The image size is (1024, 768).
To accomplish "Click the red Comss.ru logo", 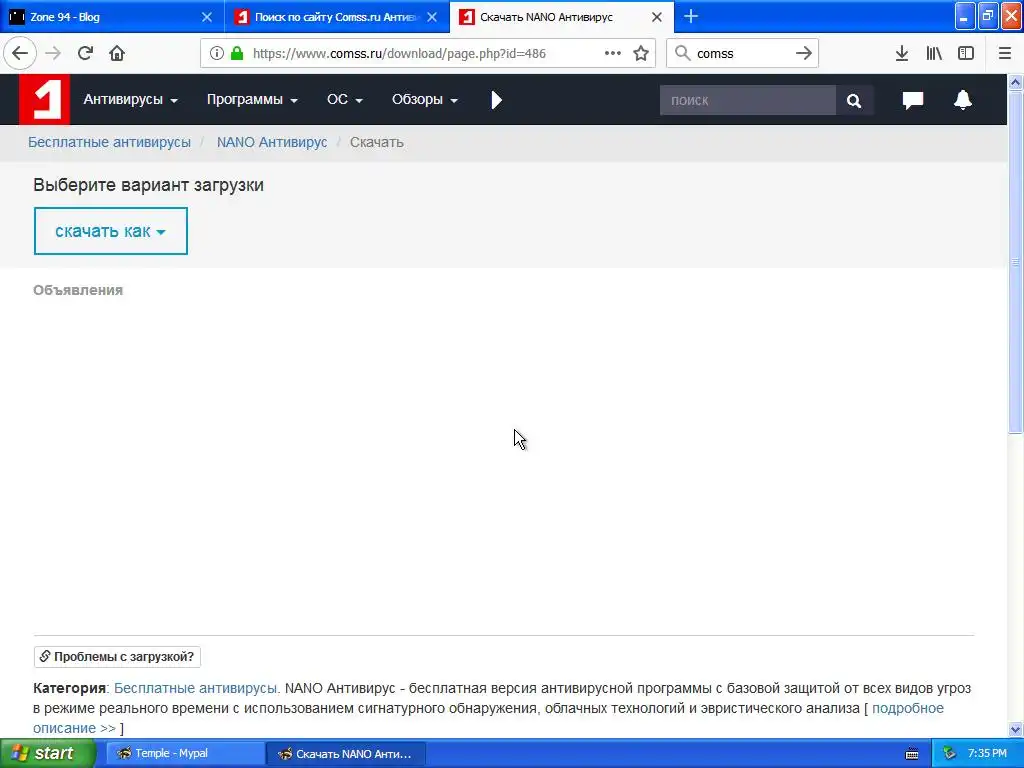I will pyautogui.click(x=44, y=99).
